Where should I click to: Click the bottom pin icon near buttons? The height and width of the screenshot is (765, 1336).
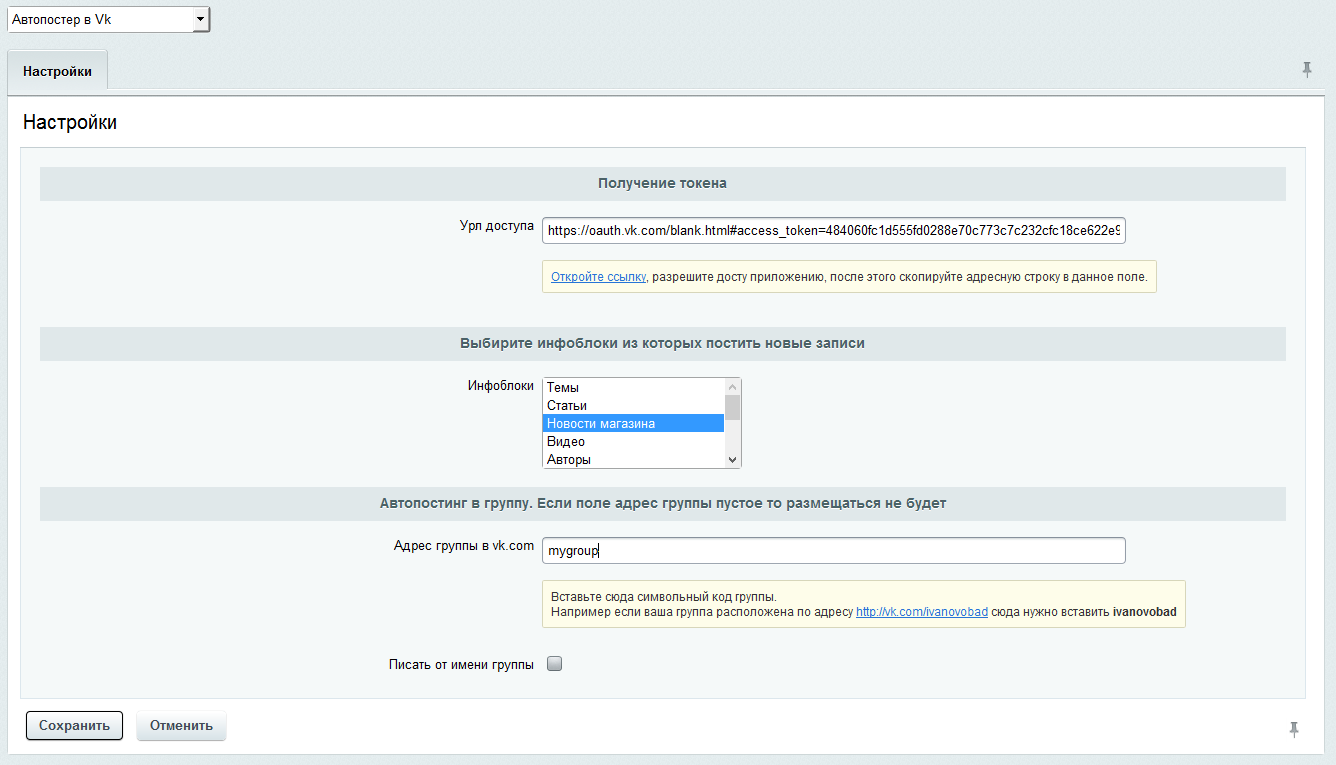click(1294, 729)
